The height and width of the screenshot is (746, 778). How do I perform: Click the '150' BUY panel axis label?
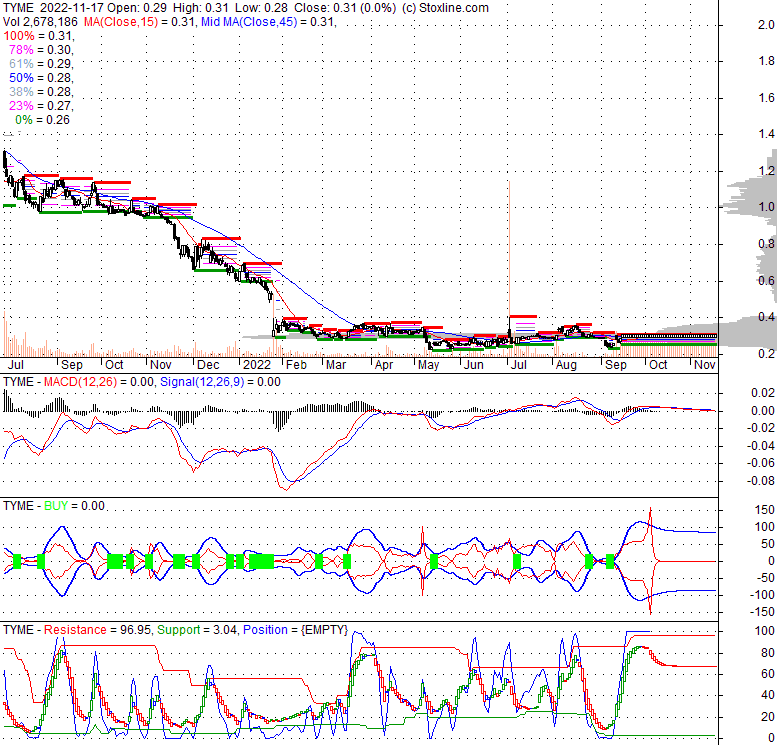pyautogui.click(x=764, y=510)
